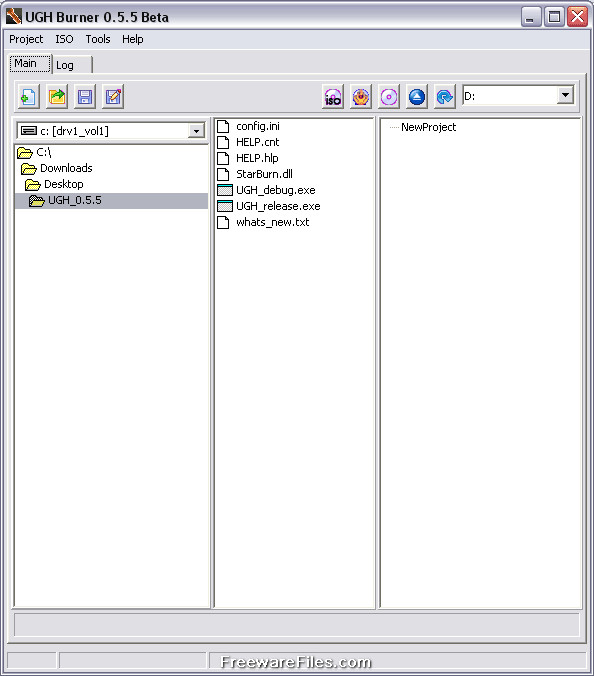The image size is (594, 676).
Task: Select HELP.cnt file name
Action: pos(258,142)
